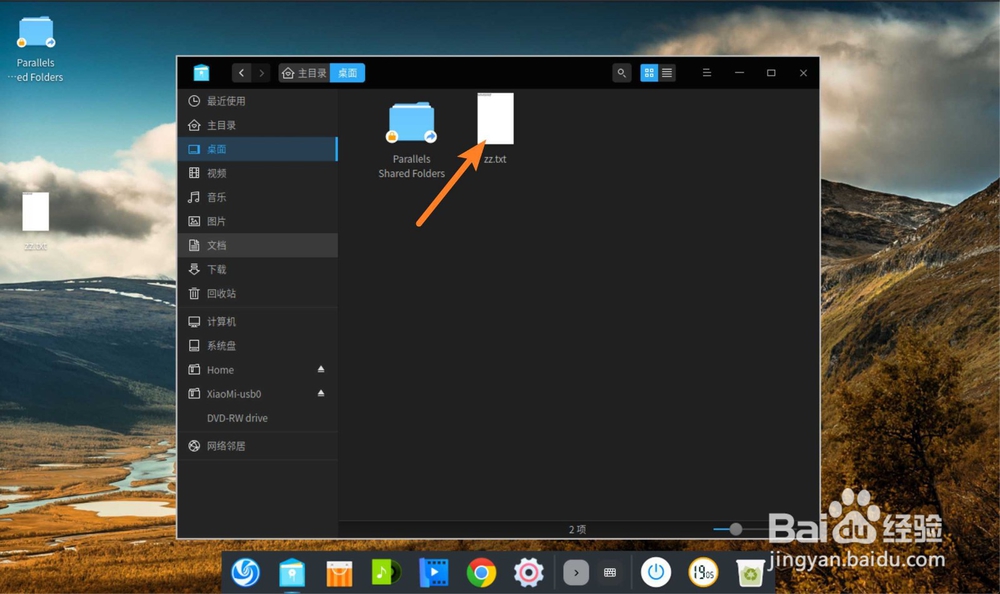This screenshot has width=1000, height=594.
Task: Go back with the left chevron button
Action: click(x=241, y=73)
